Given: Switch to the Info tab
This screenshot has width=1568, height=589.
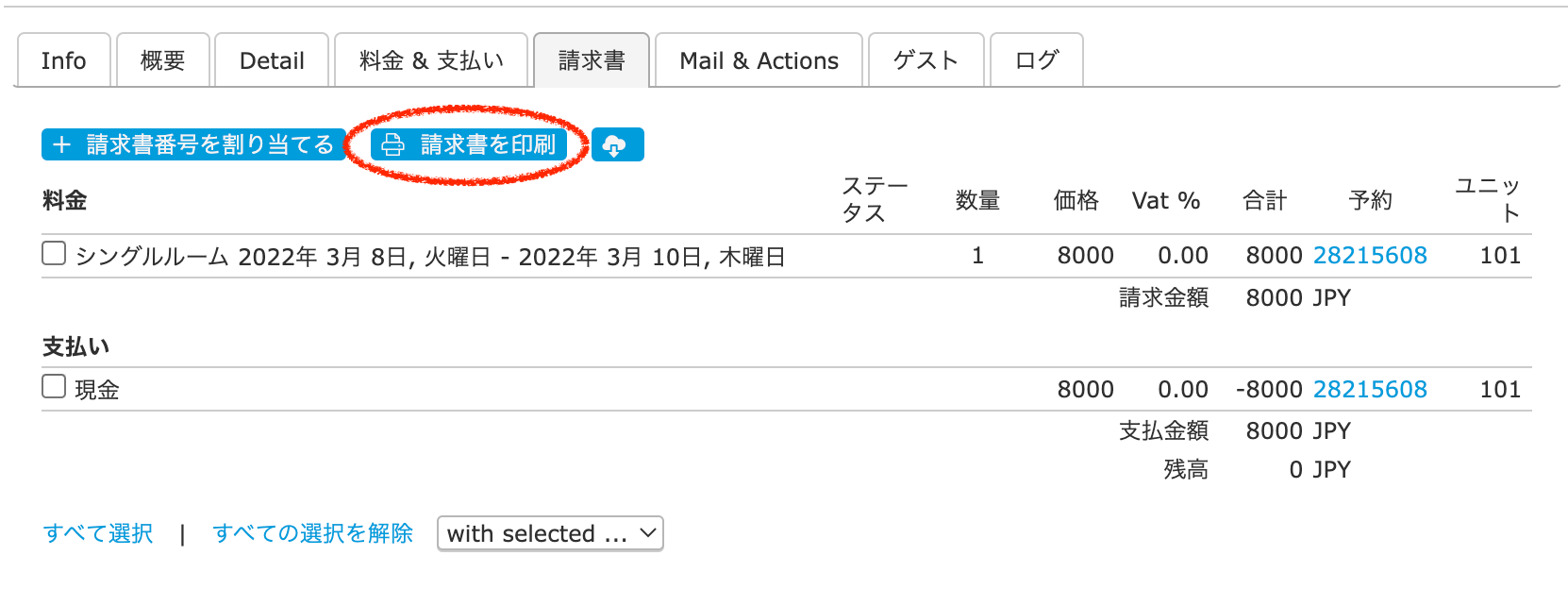Looking at the screenshot, I should [64, 60].
